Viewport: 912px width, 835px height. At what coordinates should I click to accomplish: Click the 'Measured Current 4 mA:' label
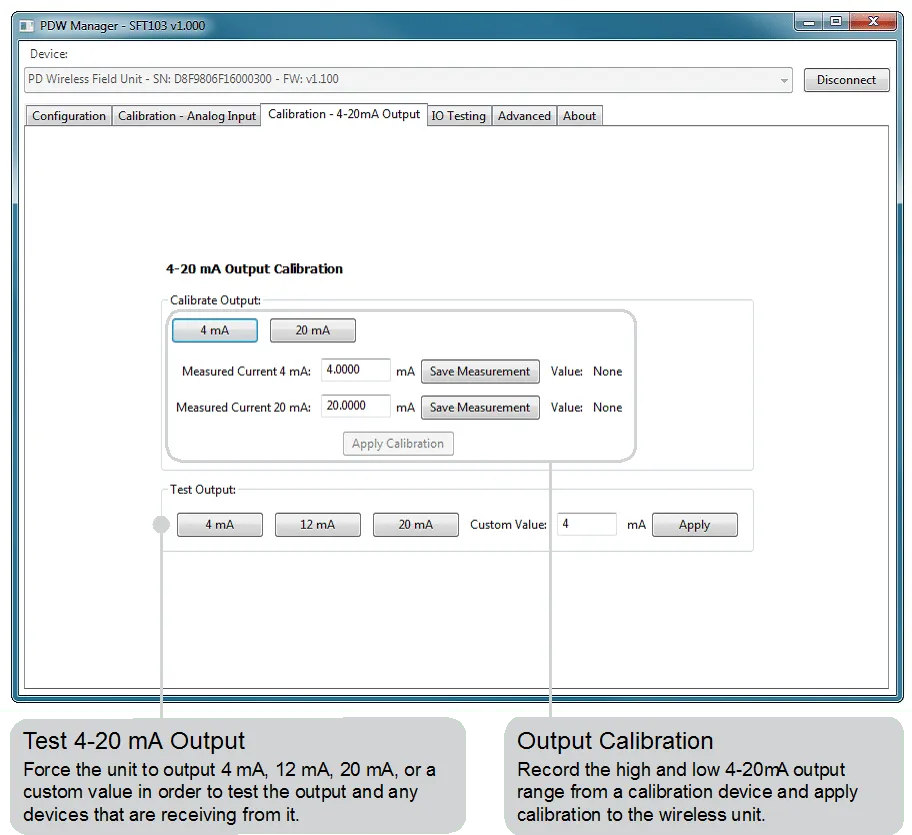(x=247, y=372)
